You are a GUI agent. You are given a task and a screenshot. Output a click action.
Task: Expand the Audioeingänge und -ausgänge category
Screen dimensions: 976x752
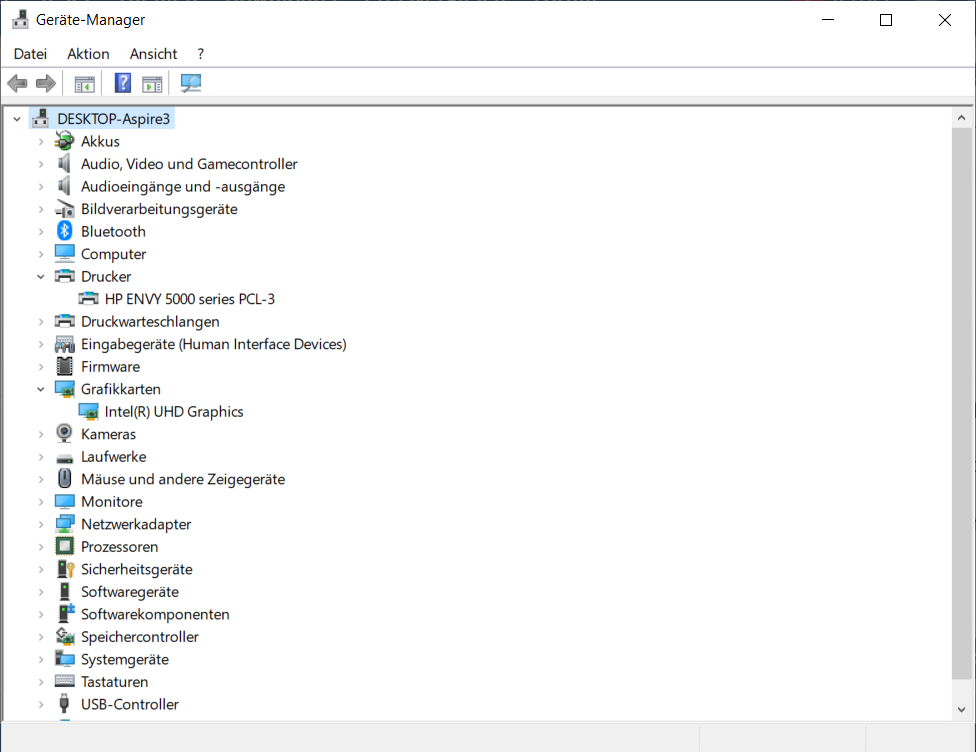(x=41, y=186)
